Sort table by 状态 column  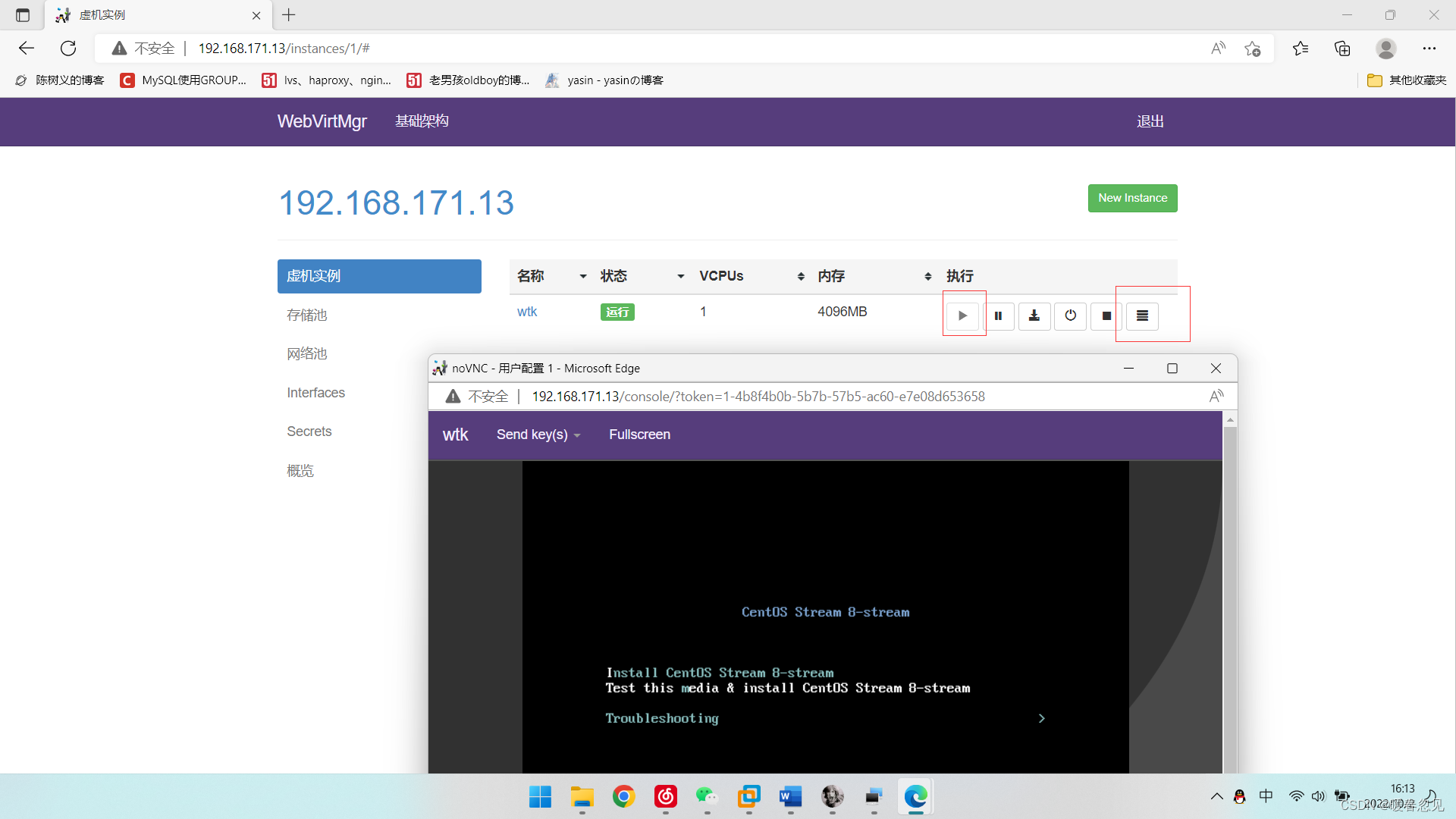pyautogui.click(x=642, y=276)
